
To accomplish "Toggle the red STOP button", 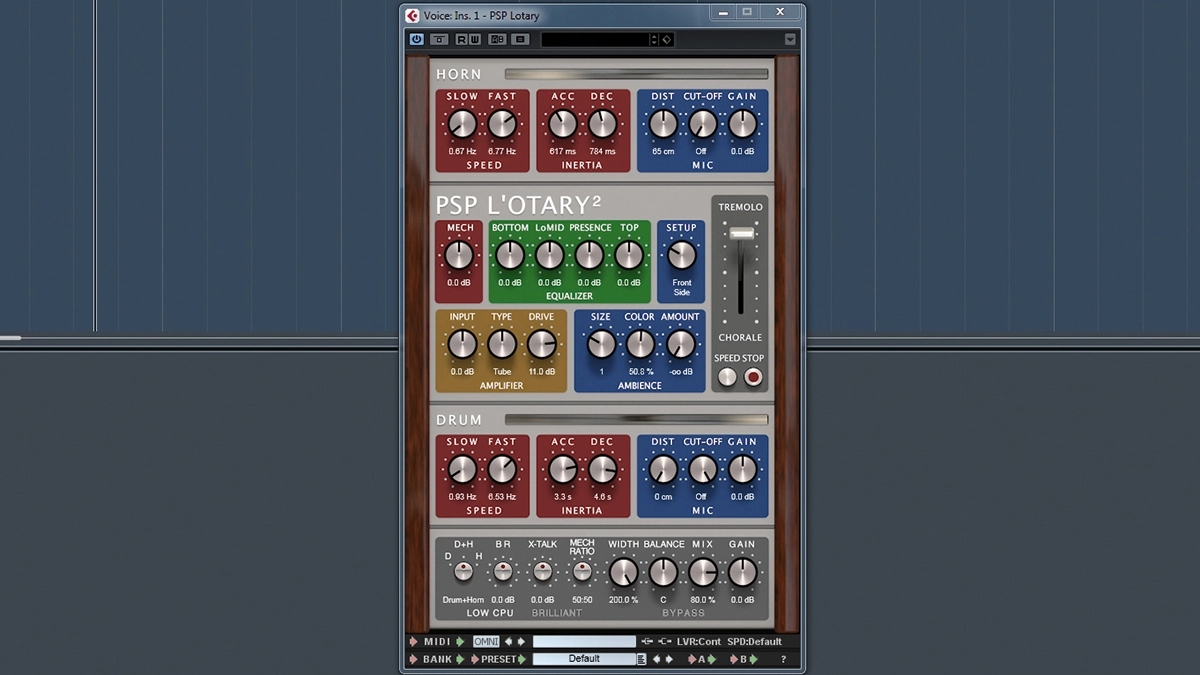I will [753, 377].
